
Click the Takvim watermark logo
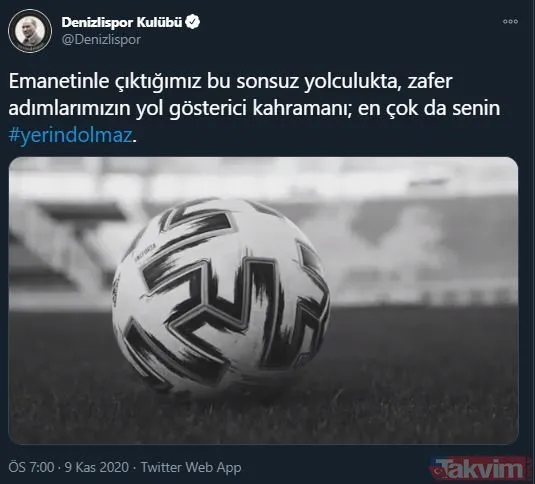point(478,468)
